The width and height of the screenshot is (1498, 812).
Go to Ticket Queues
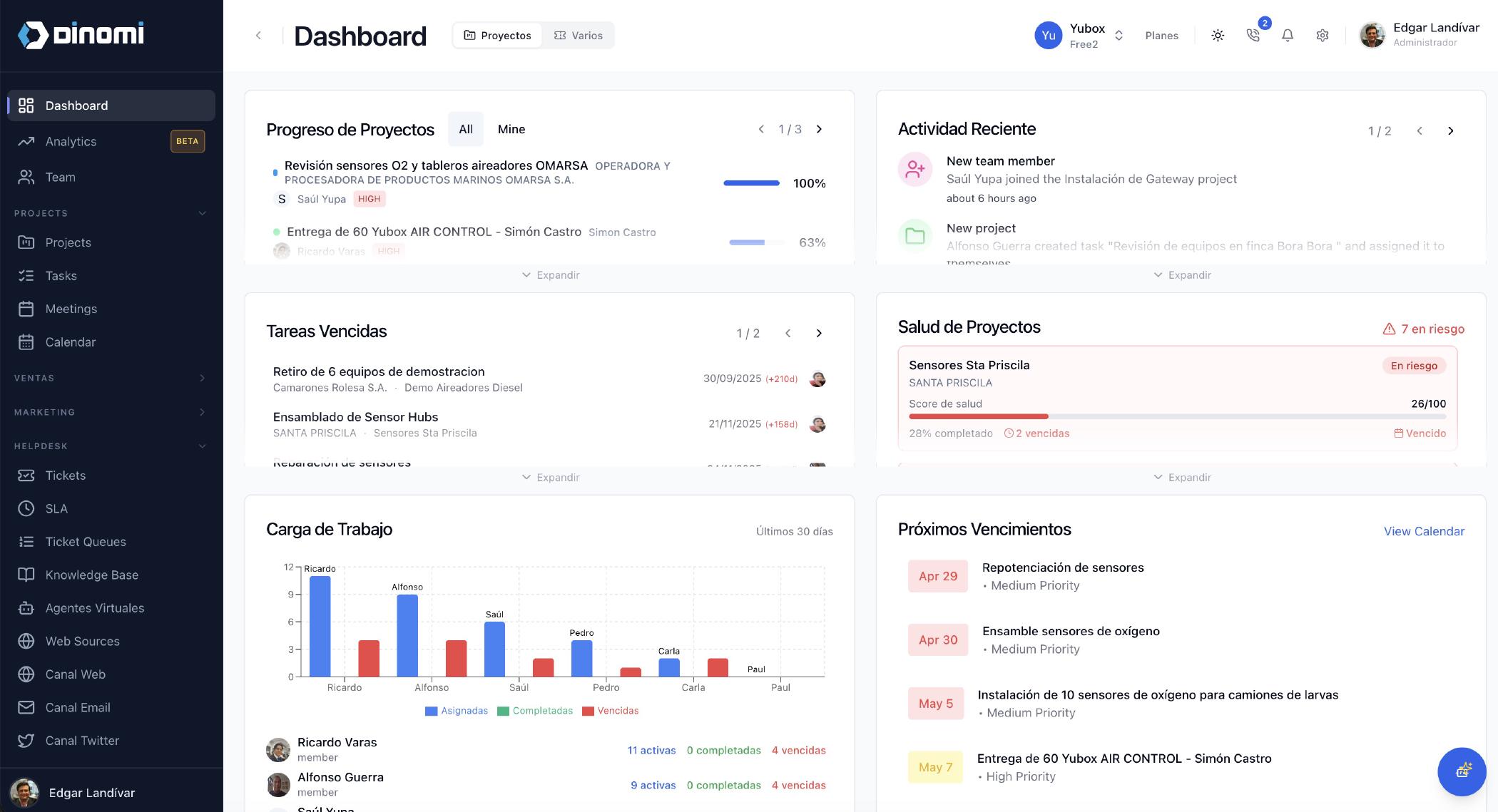click(111, 542)
